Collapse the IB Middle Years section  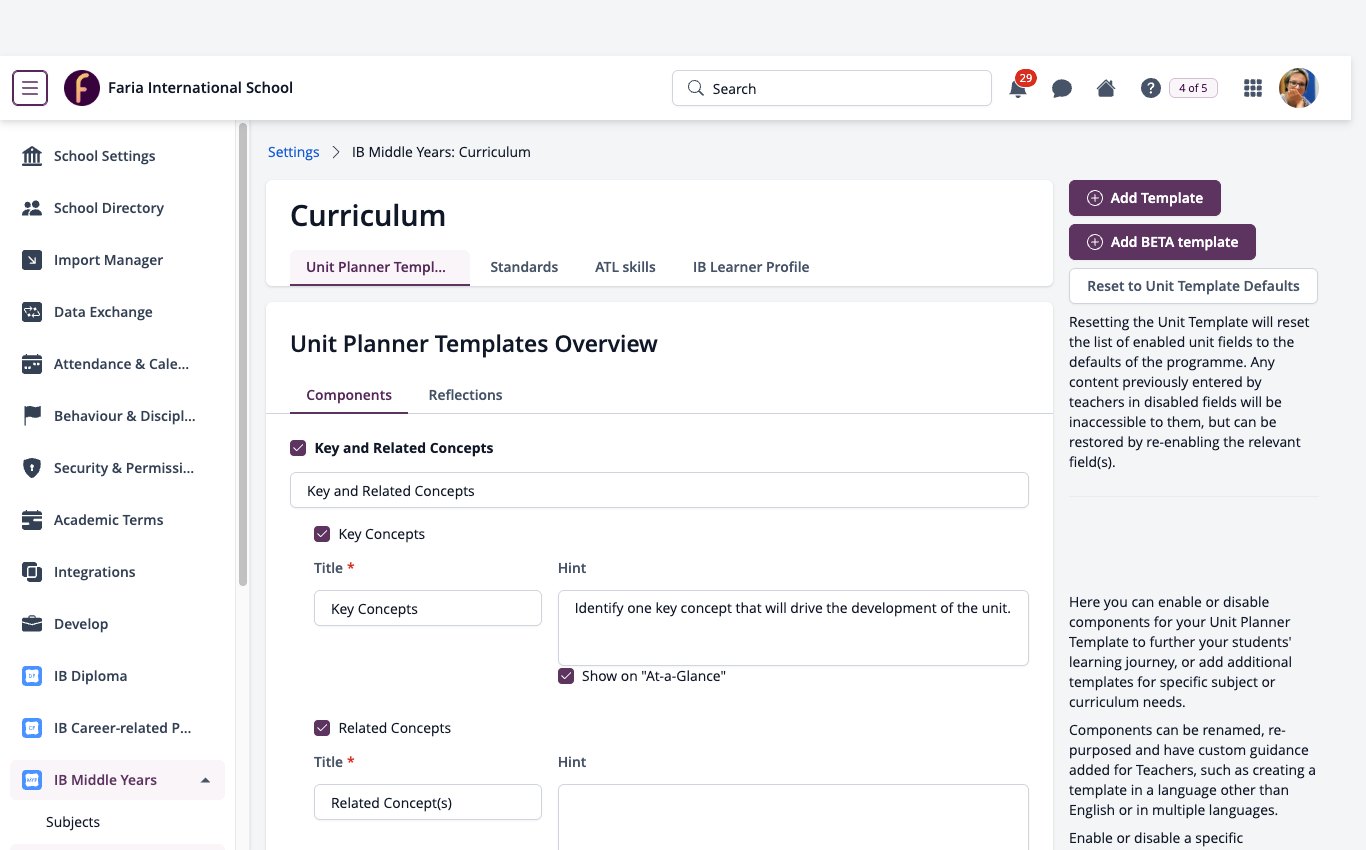click(205, 780)
